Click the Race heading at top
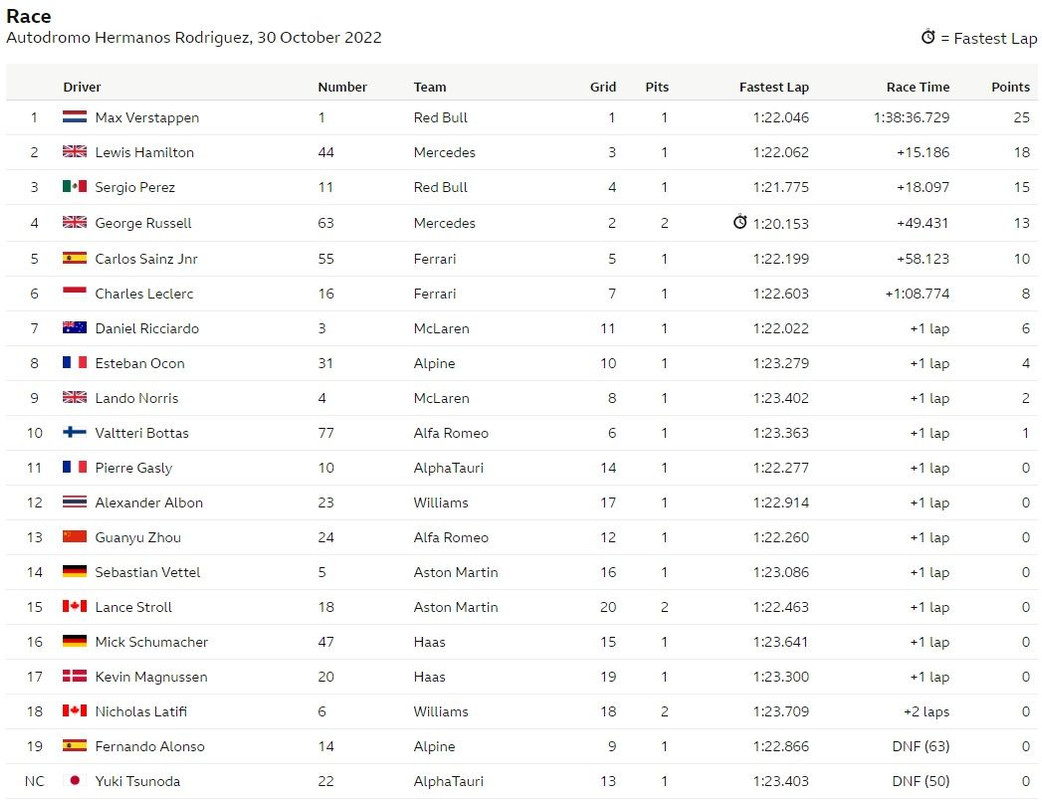1042x800 pixels. (29, 16)
